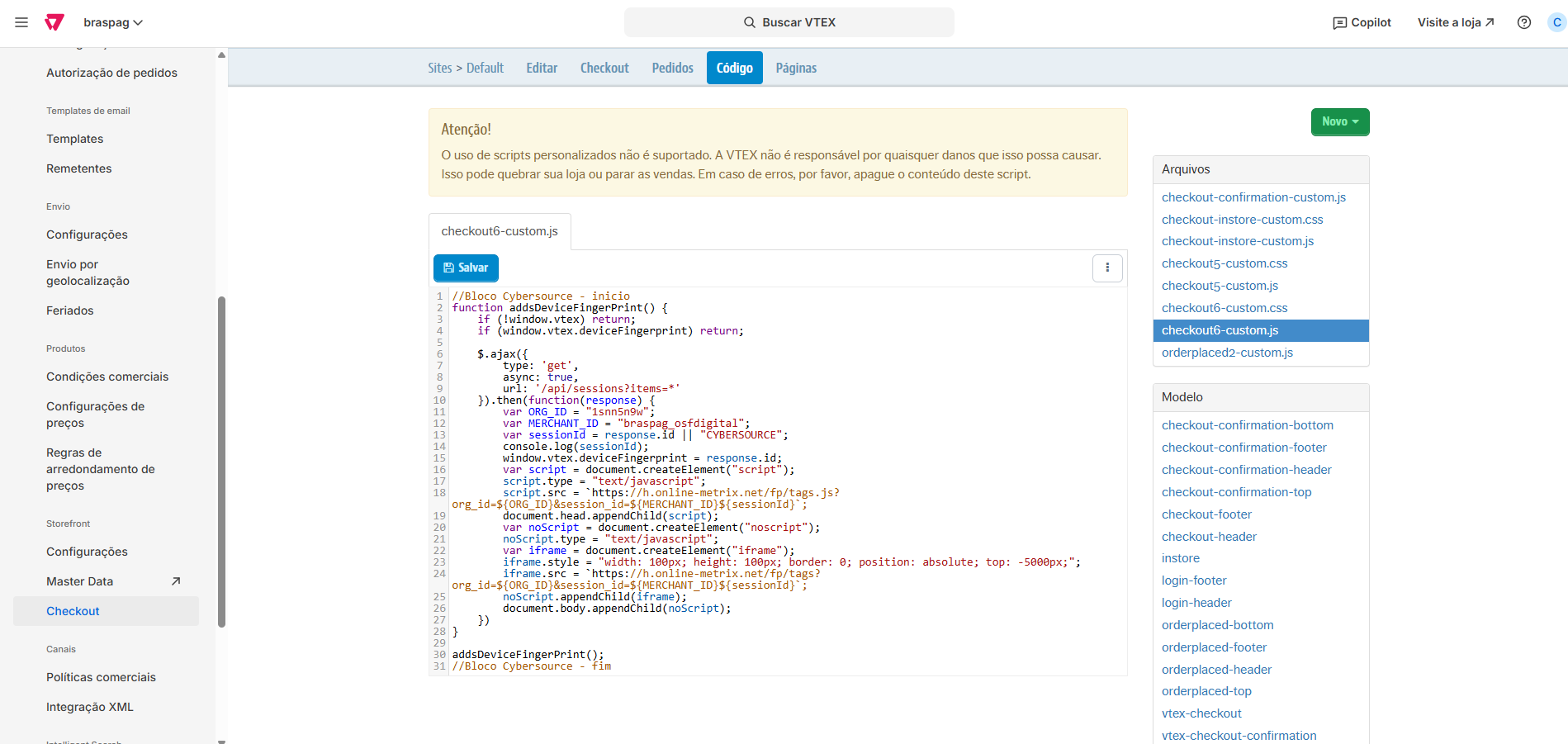
Task: Visit the store via Visite a loja
Action: pos(1456,22)
